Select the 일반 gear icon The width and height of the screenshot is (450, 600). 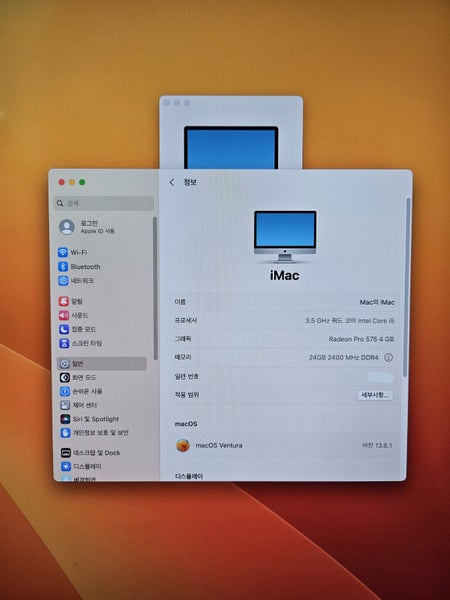click(x=65, y=364)
